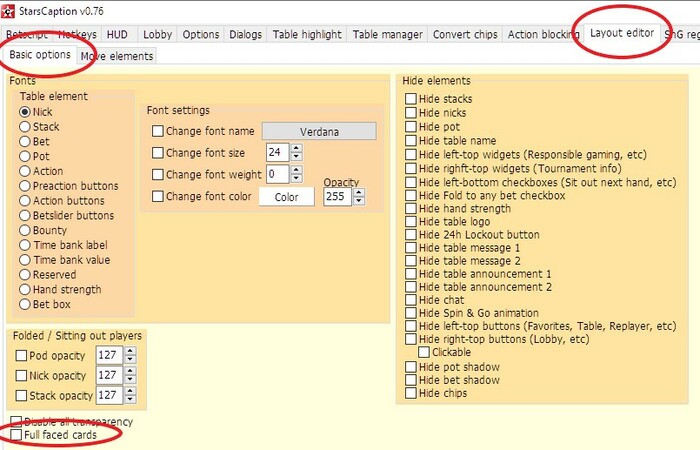The image size is (700, 450).
Task: Select the Stack table element
Action: (x=25, y=127)
